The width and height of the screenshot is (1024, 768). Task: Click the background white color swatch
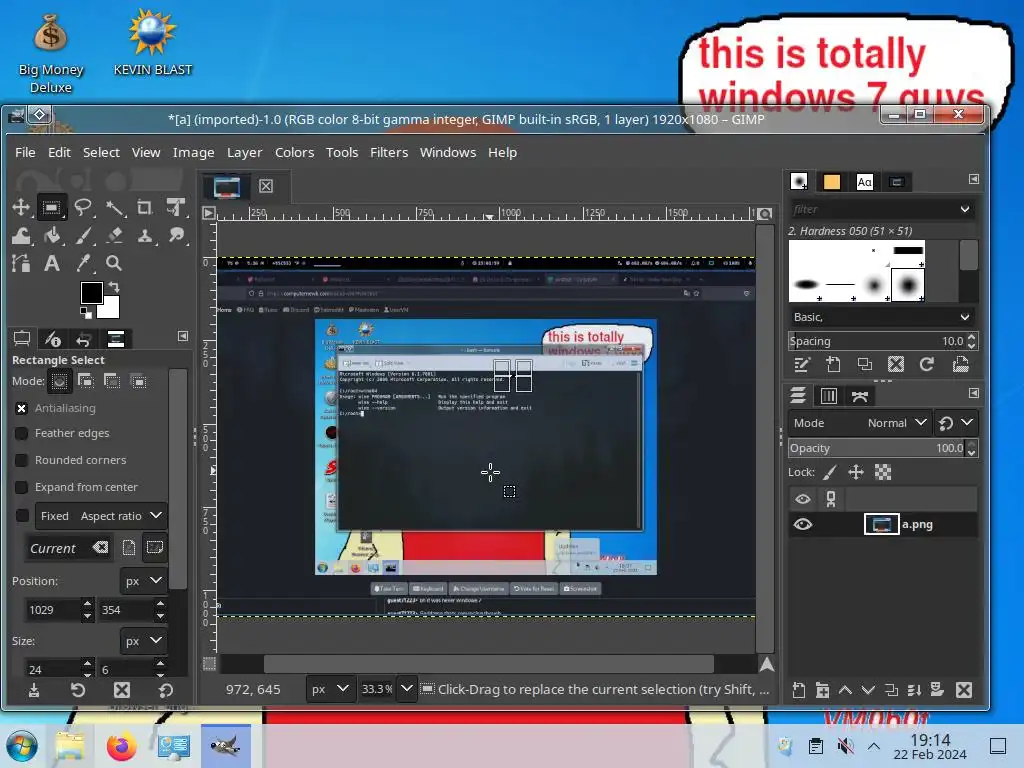pos(110,308)
